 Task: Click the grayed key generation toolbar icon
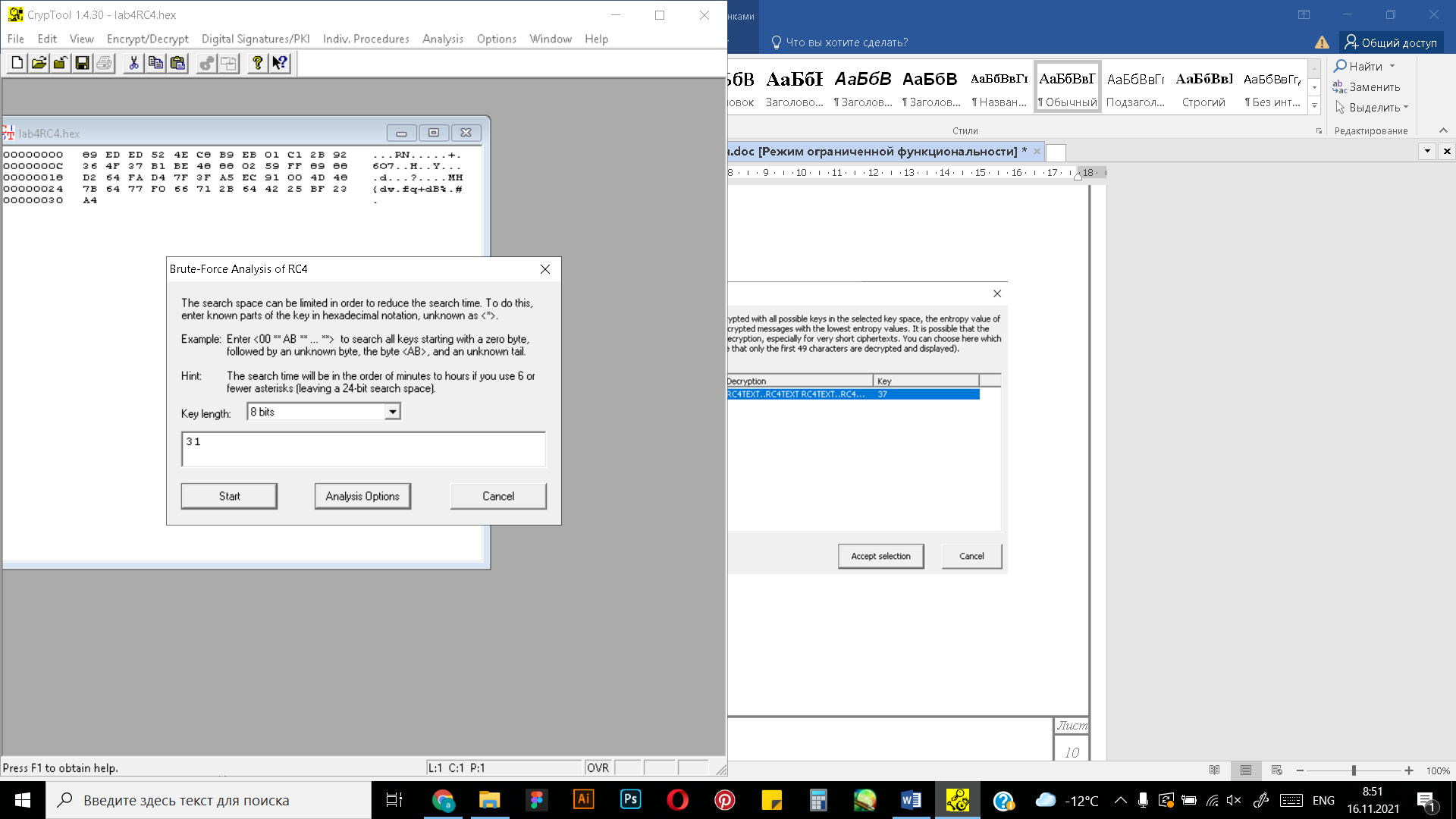206,63
